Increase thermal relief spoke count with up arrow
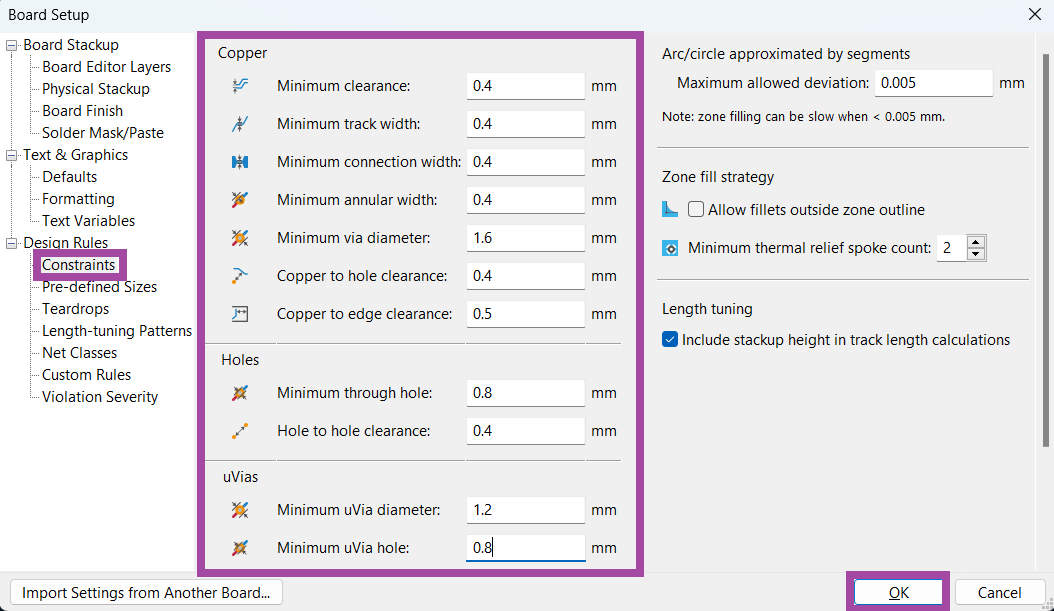Screen dimensions: 1054x611 pyautogui.click(x=976, y=242)
